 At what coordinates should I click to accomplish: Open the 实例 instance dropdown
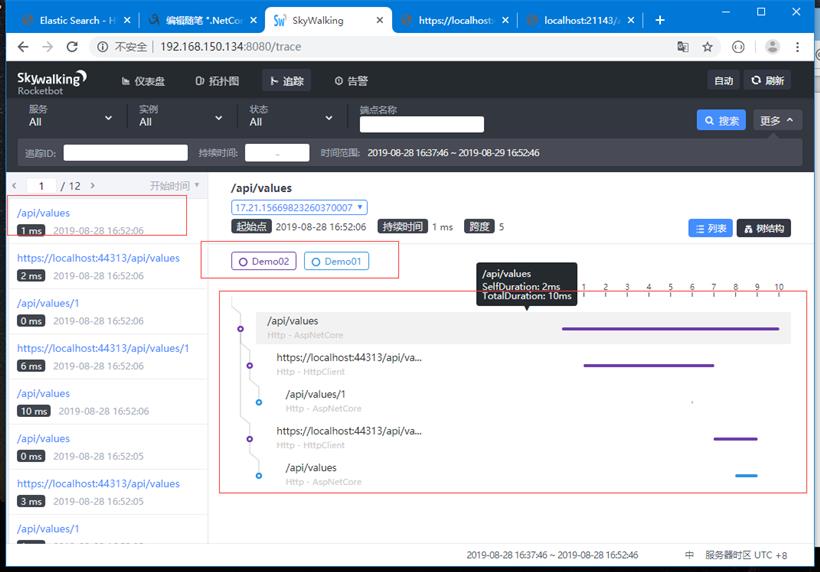coord(180,116)
